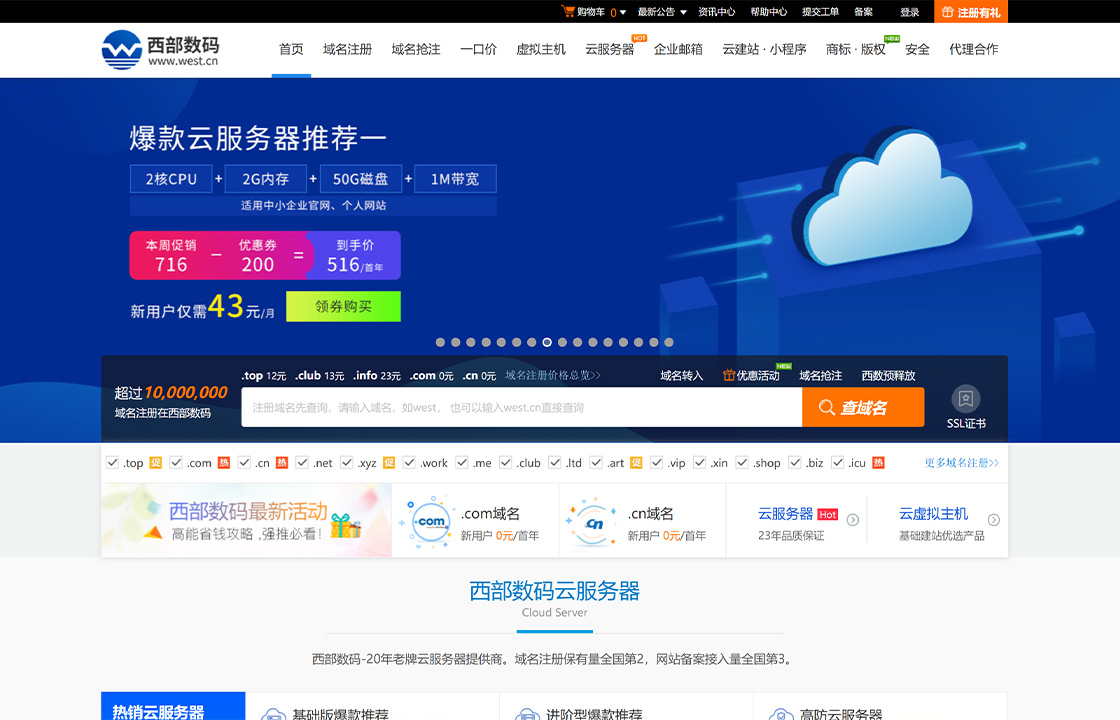Click the 域名转入 link
1120x720 pixels.
pyautogui.click(x=681, y=376)
